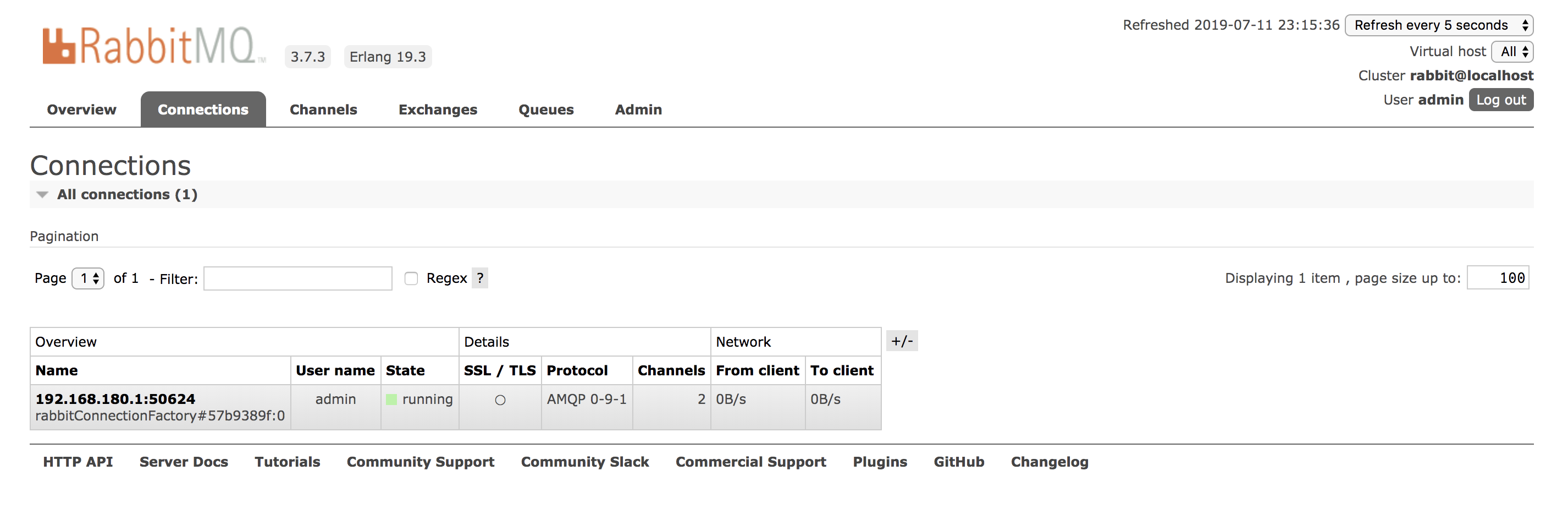
Task: Open the Queues tab
Action: [546, 110]
